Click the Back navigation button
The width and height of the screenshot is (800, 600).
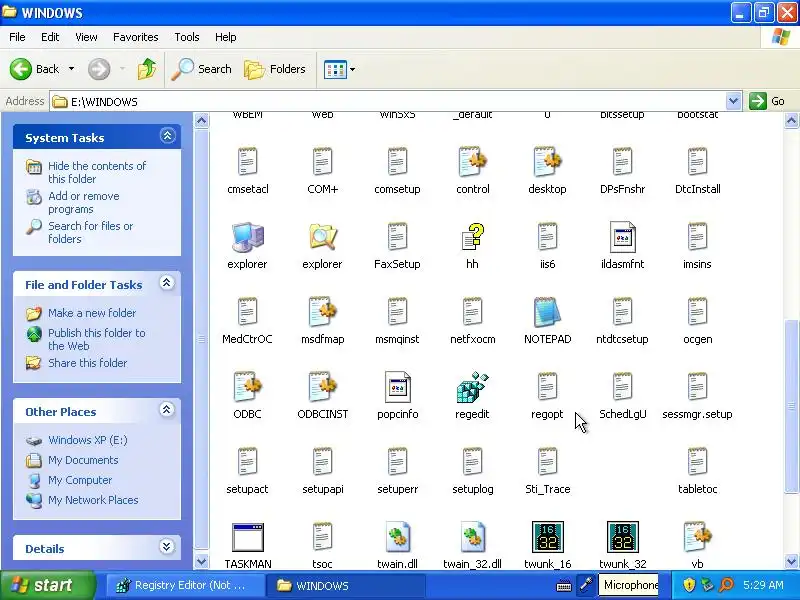coord(34,69)
